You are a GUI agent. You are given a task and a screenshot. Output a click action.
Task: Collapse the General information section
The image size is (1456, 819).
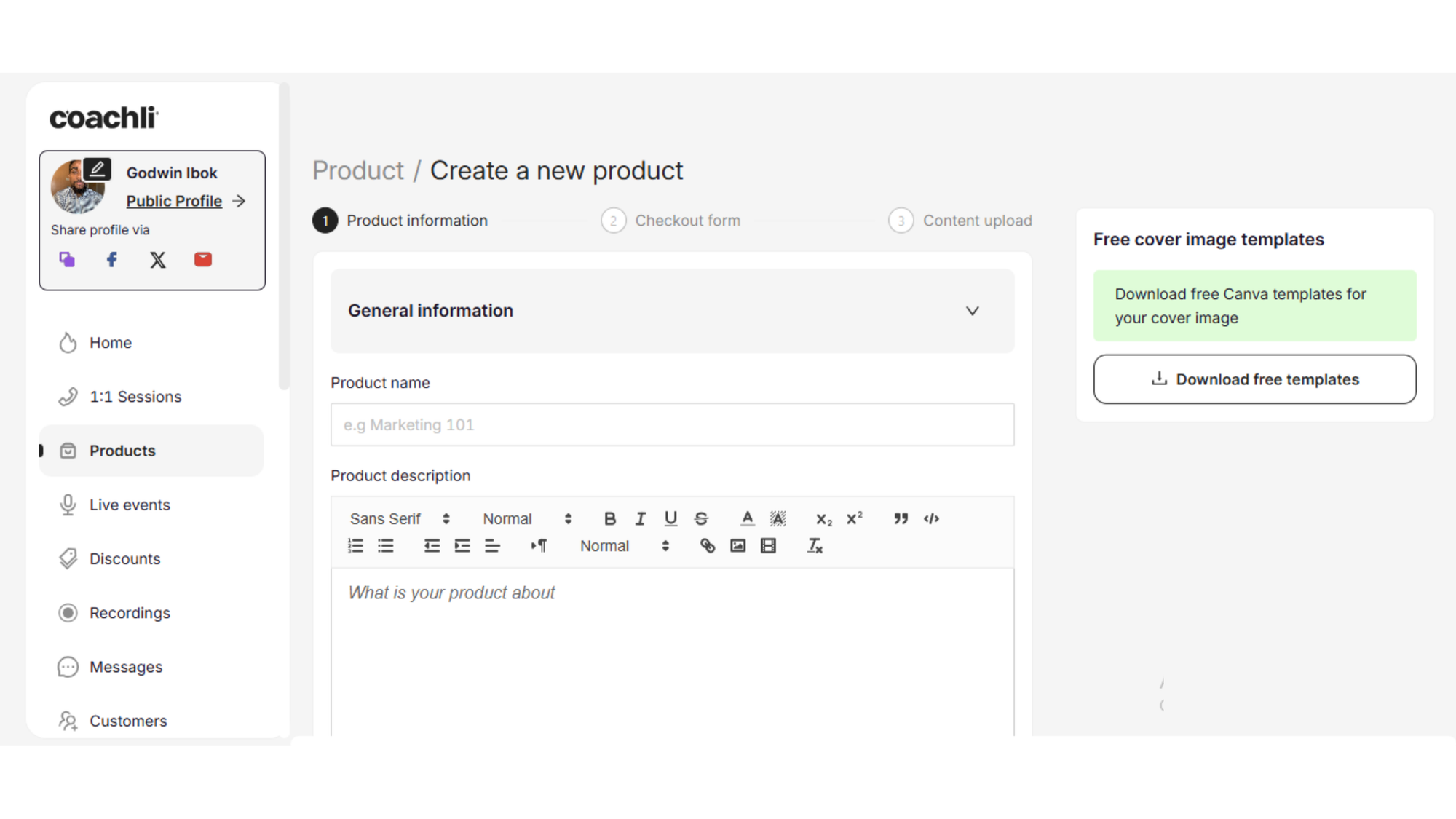click(x=972, y=311)
